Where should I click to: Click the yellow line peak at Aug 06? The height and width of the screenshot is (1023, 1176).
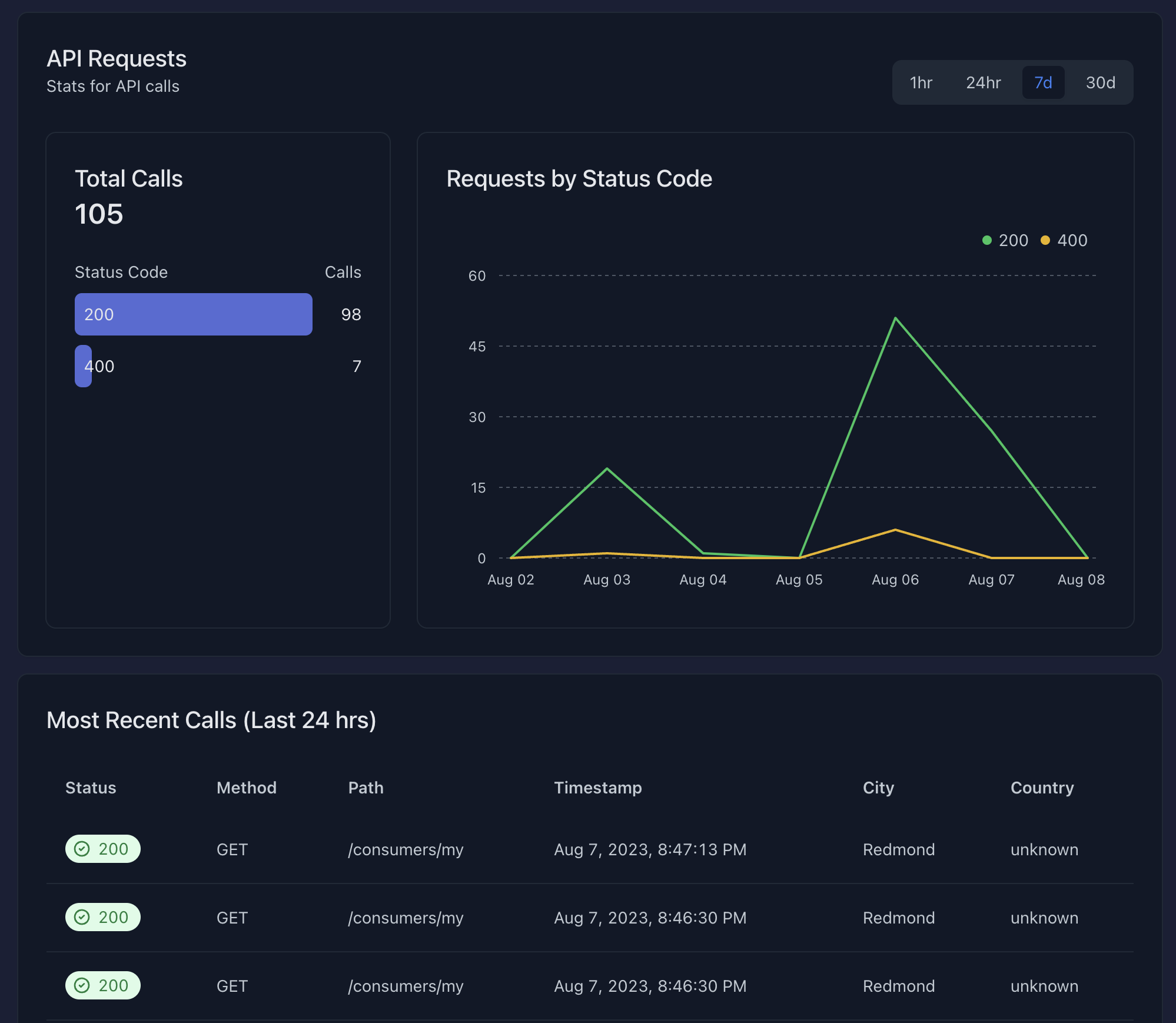click(x=895, y=530)
